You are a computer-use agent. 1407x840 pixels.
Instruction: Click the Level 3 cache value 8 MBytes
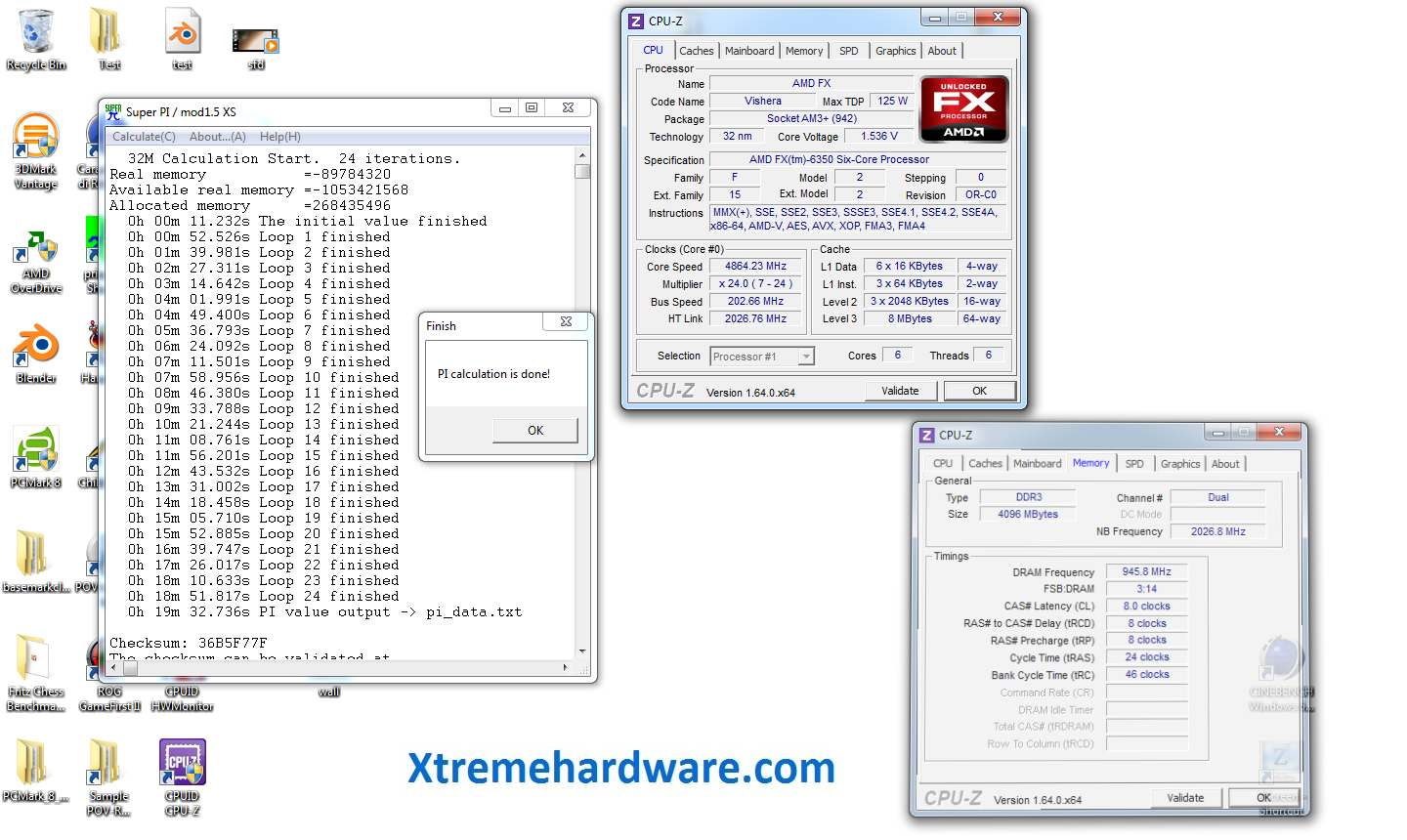[x=909, y=318]
